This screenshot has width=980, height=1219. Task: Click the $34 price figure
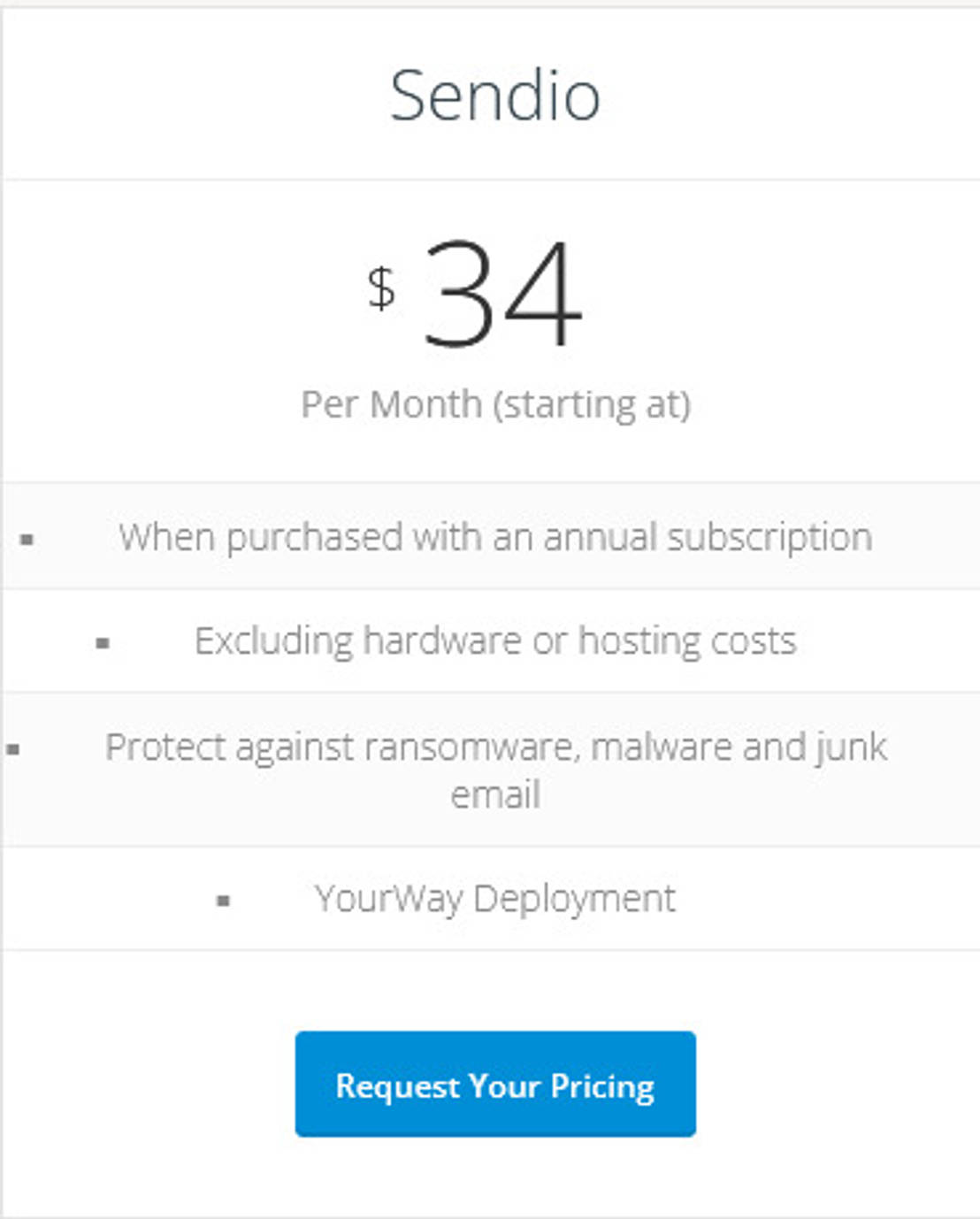coord(500,295)
